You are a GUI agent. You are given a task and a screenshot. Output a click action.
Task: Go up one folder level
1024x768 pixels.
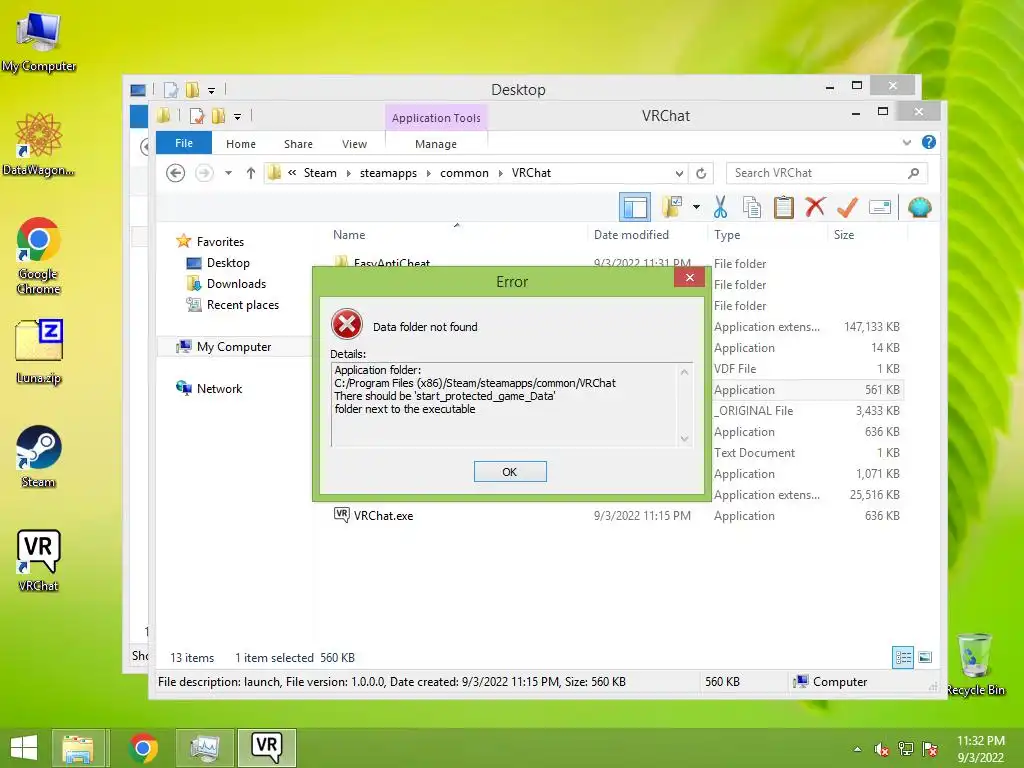coord(251,173)
